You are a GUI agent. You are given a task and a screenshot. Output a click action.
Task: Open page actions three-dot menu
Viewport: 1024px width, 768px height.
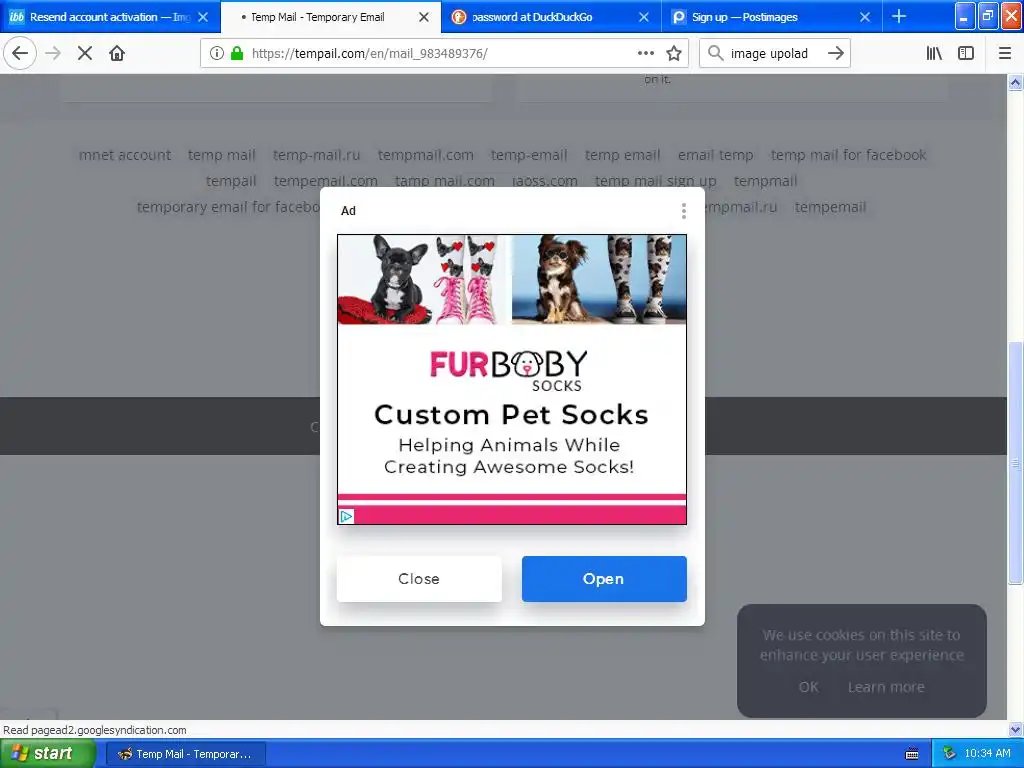tap(645, 53)
